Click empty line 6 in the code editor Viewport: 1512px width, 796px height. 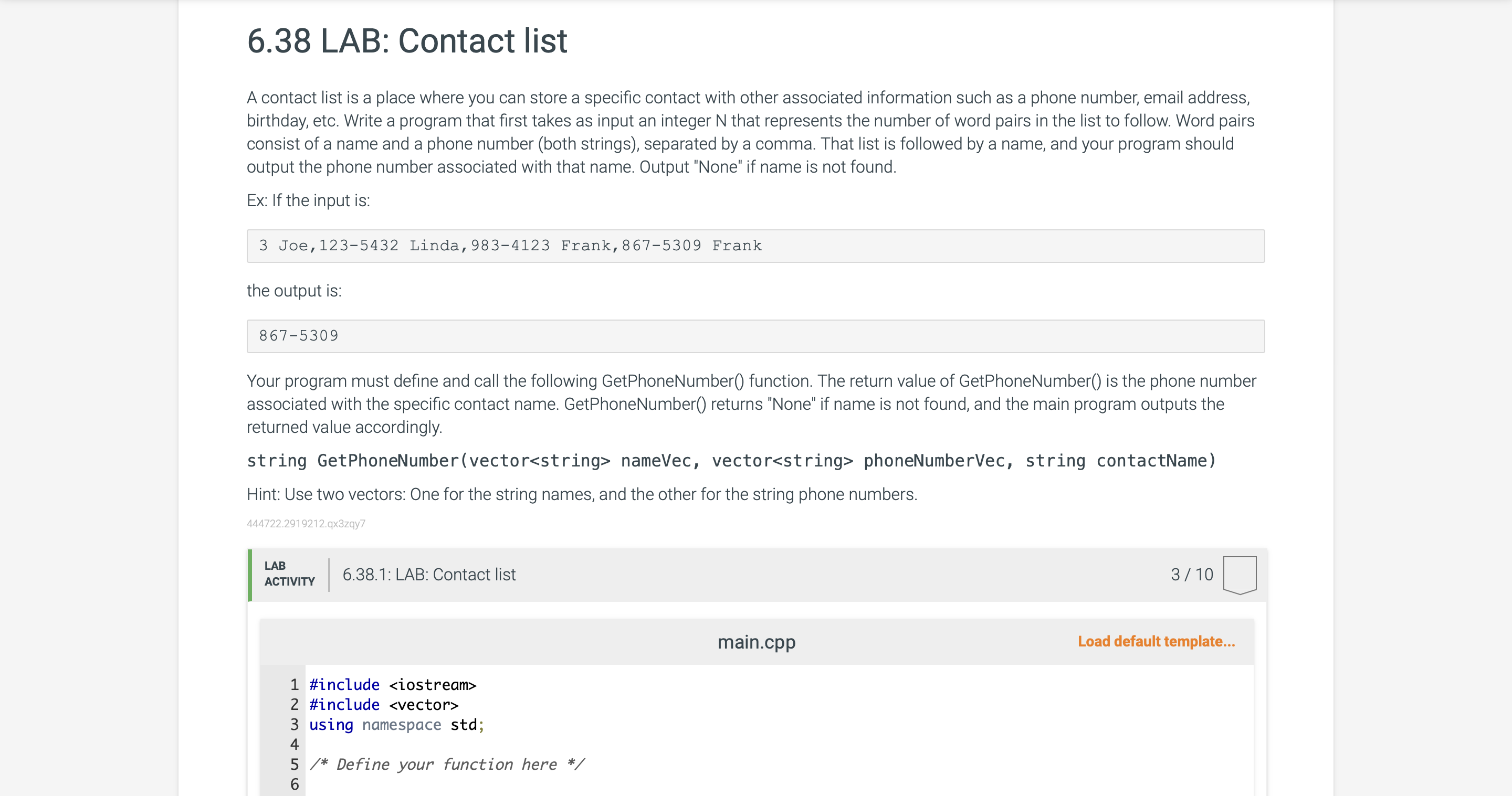click(528, 784)
